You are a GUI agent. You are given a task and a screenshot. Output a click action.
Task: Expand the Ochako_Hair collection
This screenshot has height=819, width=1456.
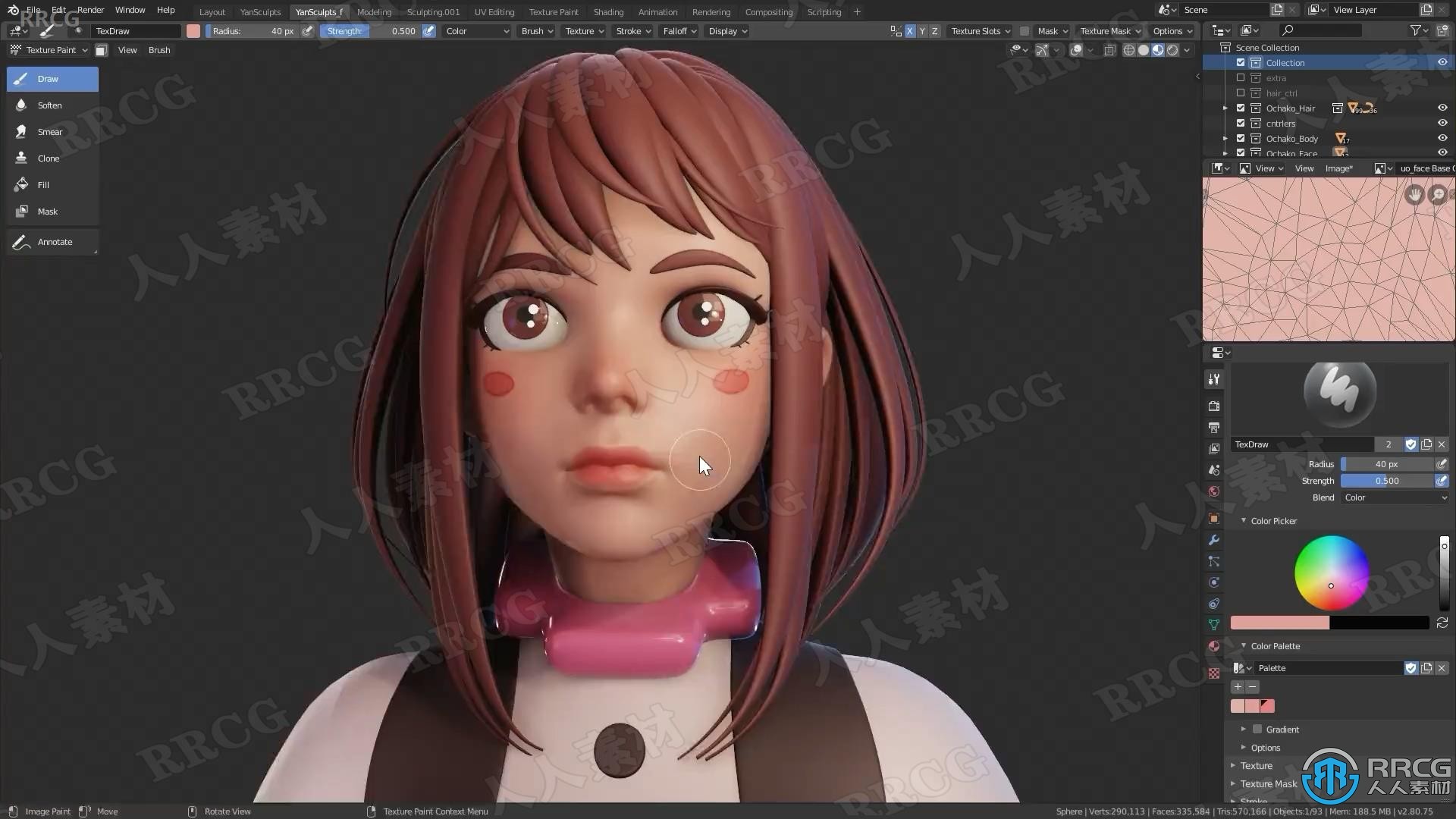1225,108
